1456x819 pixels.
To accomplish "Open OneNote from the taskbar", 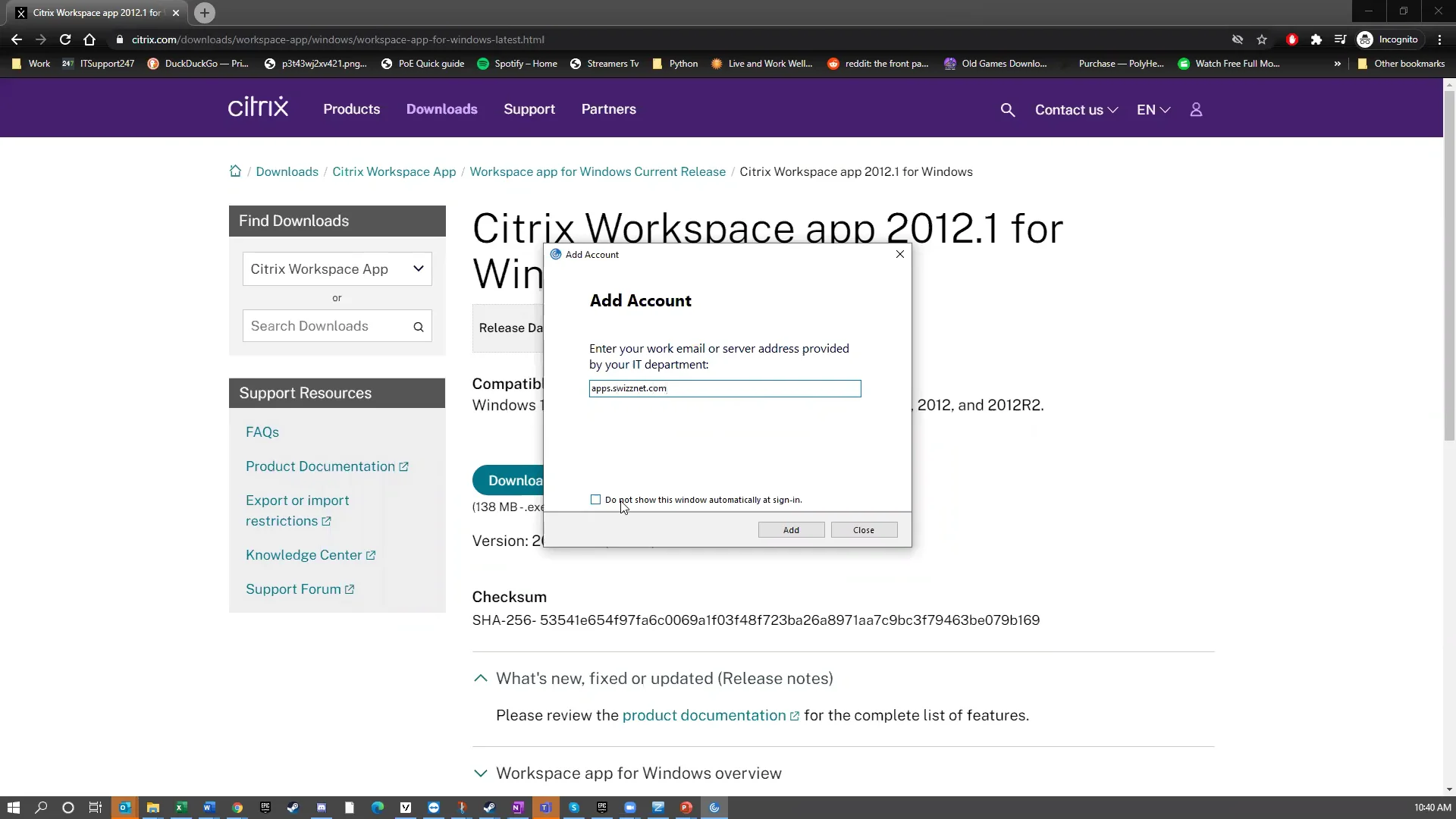I will [517, 808].
